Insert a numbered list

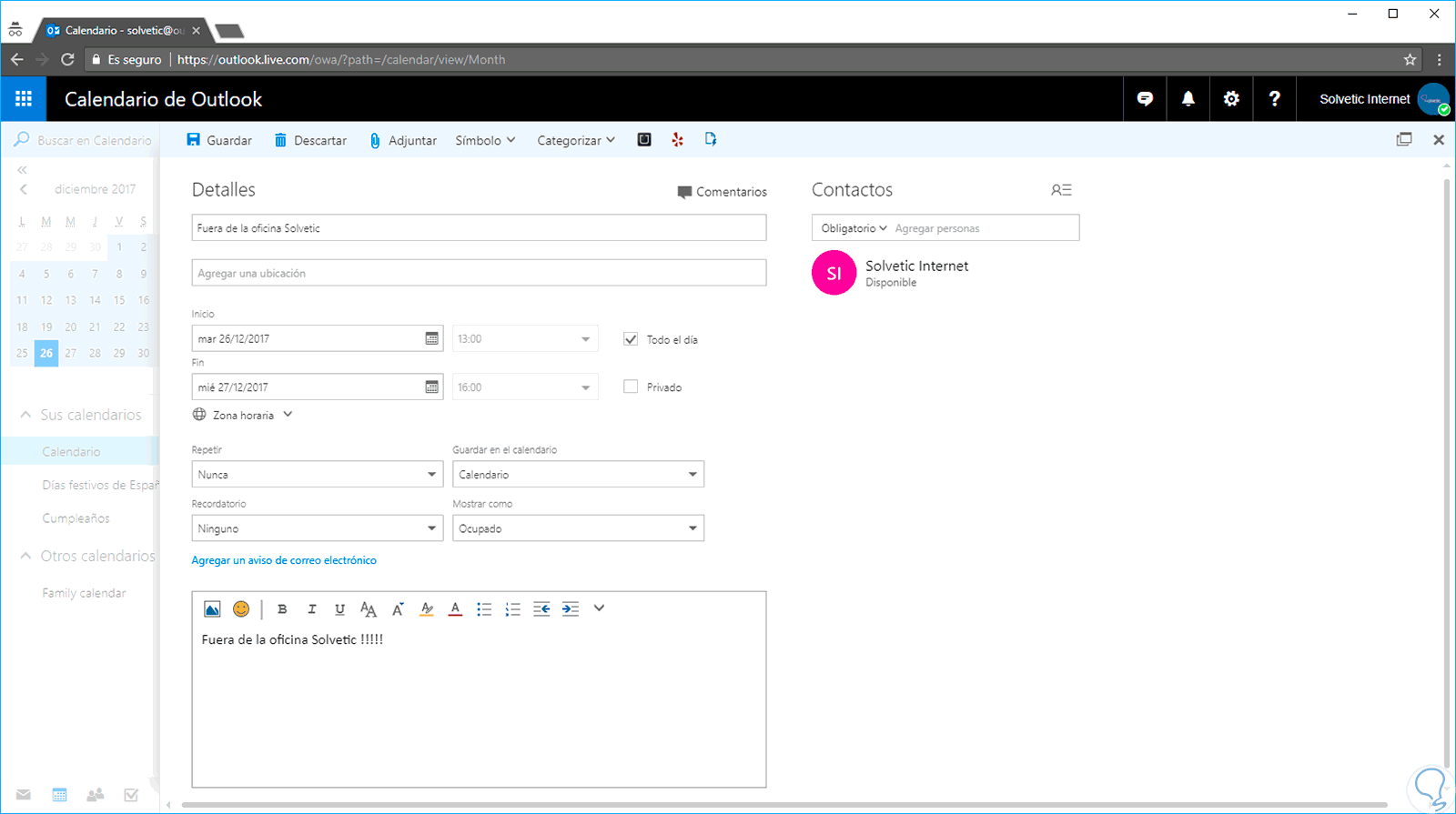(x=513, y=609)
